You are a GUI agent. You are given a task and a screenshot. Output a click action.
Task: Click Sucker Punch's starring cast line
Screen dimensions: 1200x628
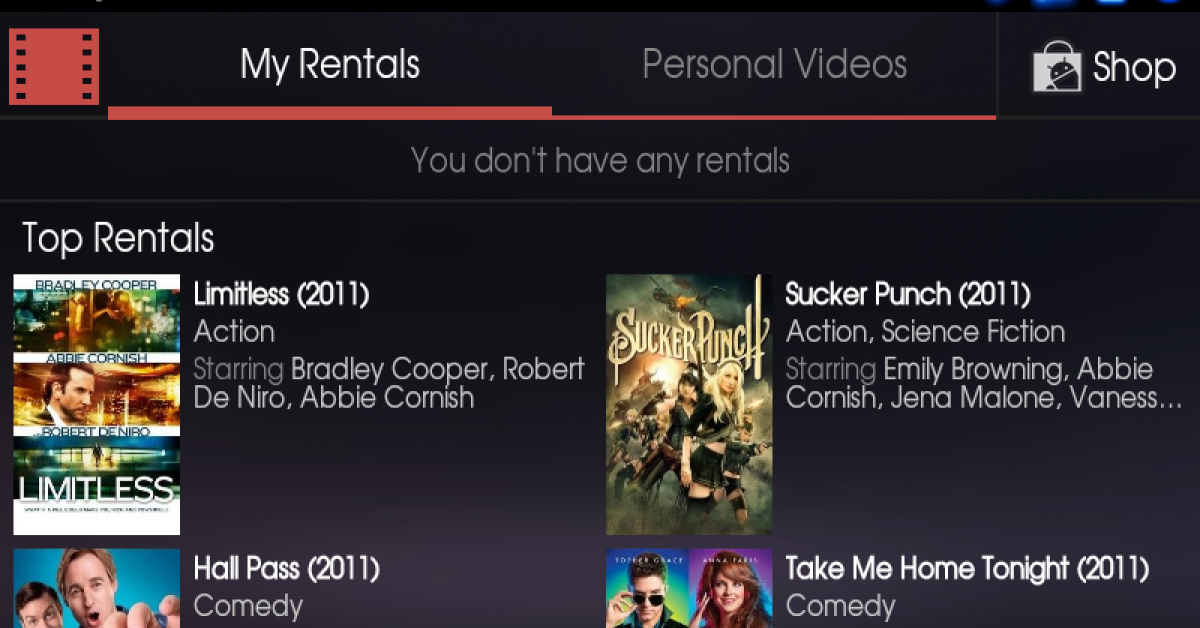click(984, 383)
